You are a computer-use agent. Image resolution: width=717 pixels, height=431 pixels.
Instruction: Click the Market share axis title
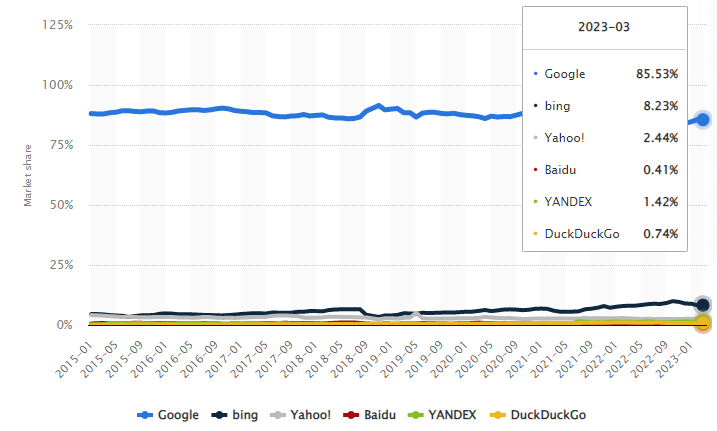point(28,176)
